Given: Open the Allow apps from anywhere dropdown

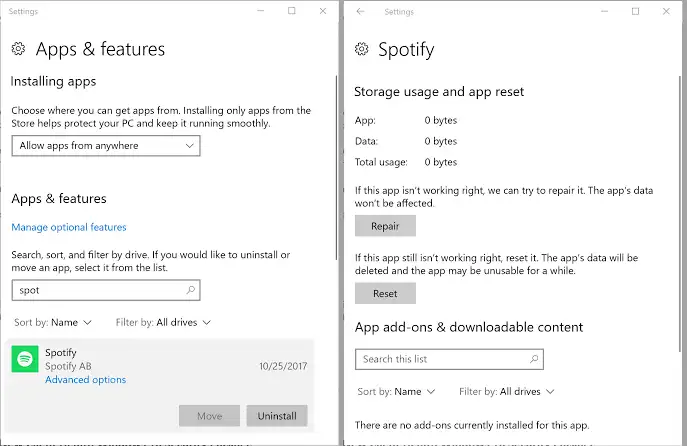Looking at the screenshot, I should pyautogui.click(x=106, y=145).
